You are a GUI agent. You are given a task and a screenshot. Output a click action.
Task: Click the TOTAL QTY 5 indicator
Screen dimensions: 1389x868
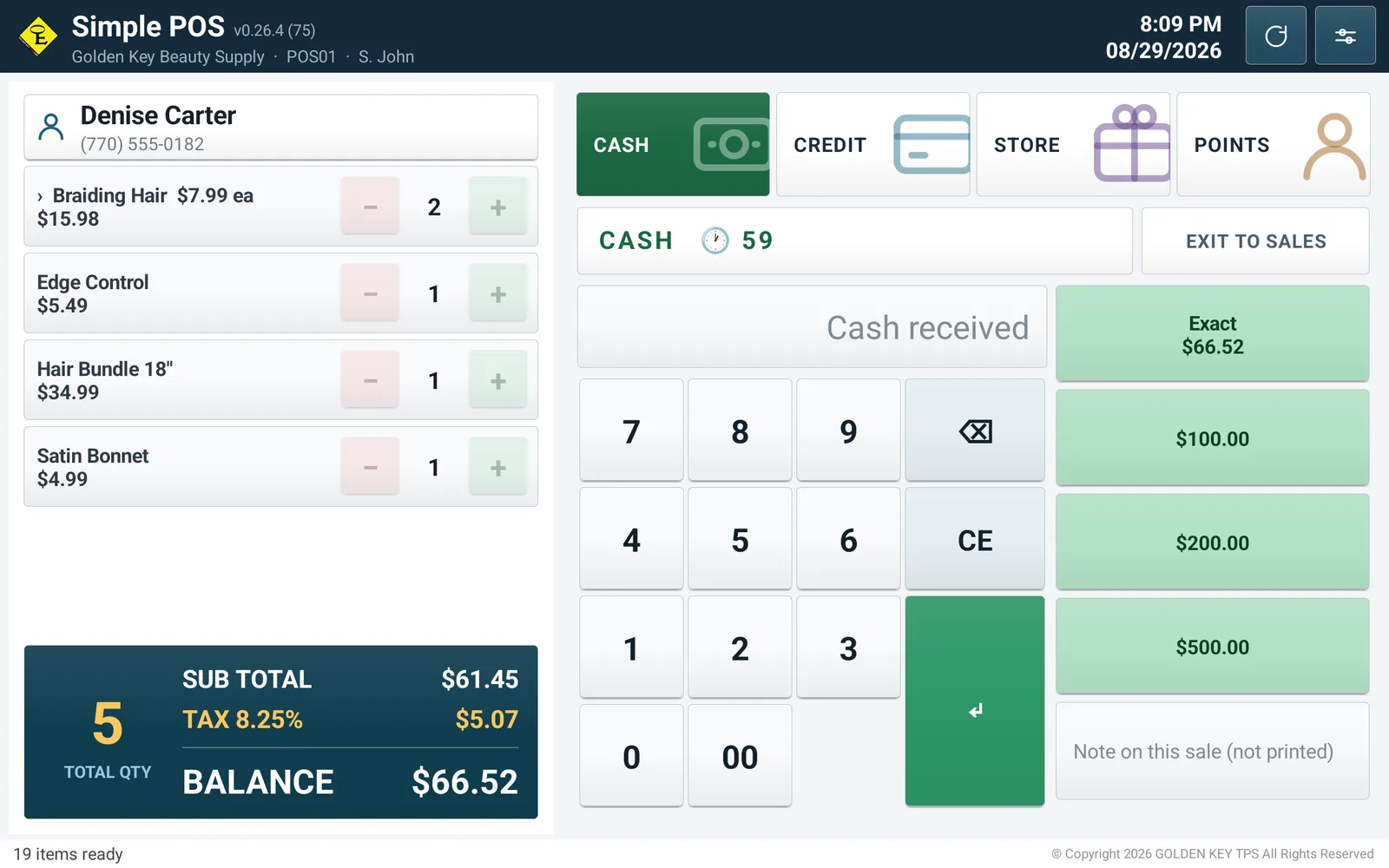[x=108, y=739]
